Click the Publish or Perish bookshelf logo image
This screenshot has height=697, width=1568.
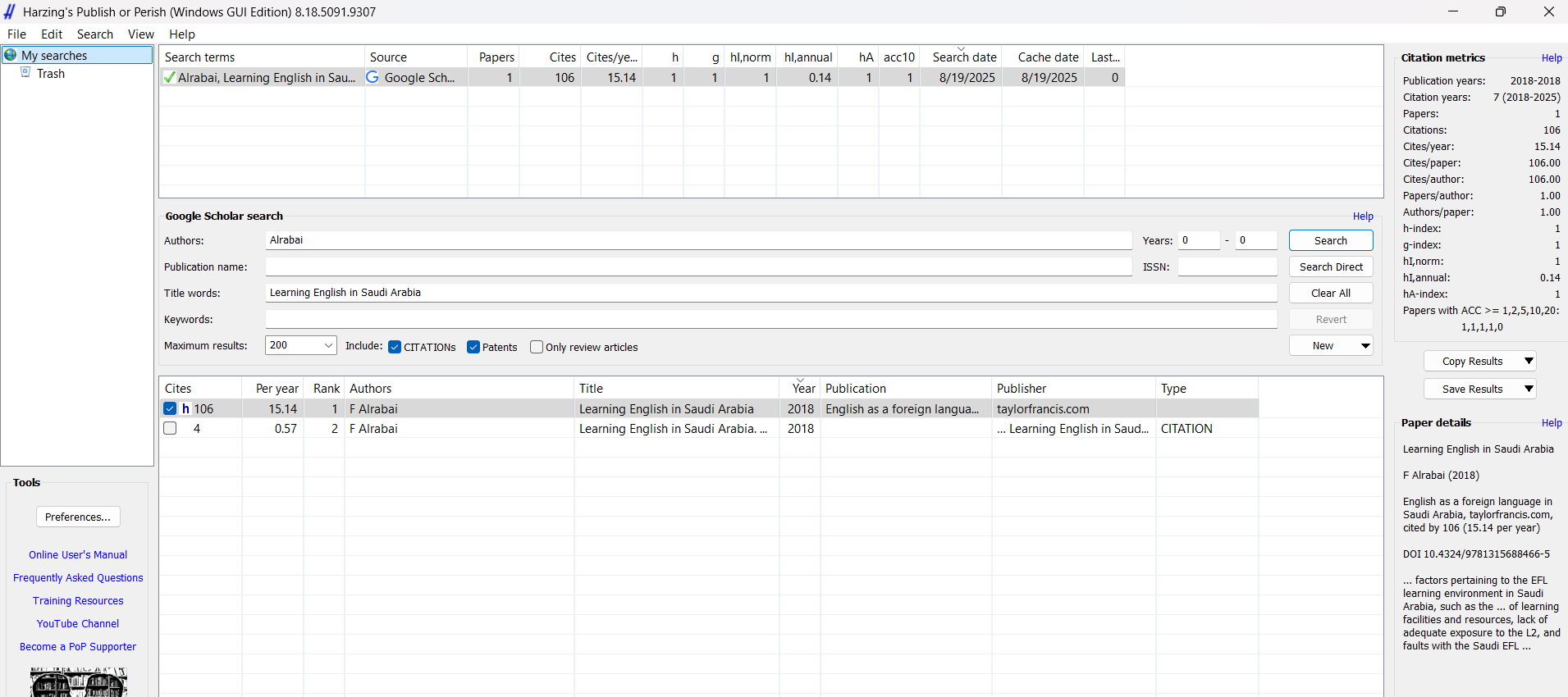(79, 682)
